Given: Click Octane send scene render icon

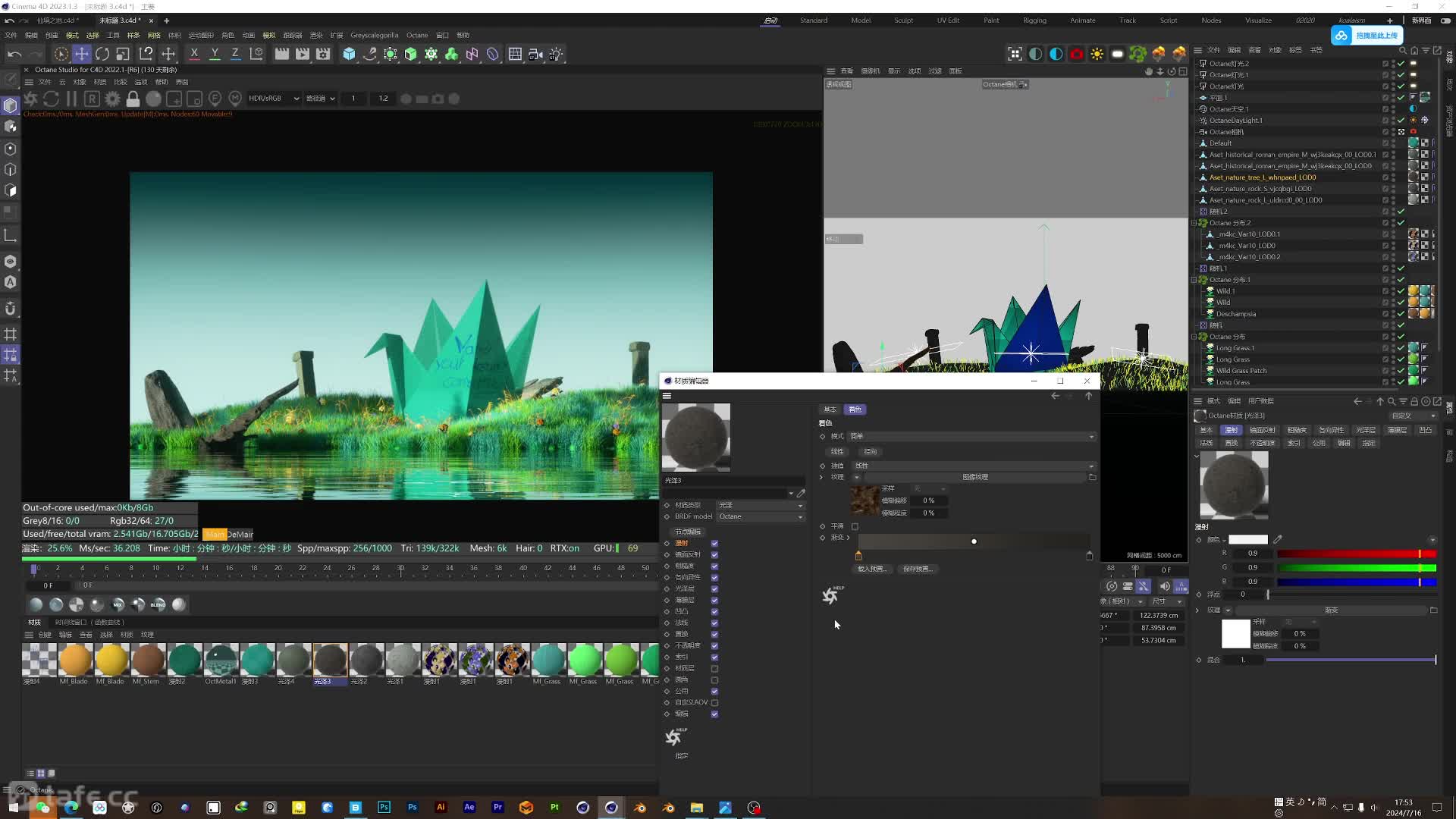Looking at the screenshot, I should [31, 99].
